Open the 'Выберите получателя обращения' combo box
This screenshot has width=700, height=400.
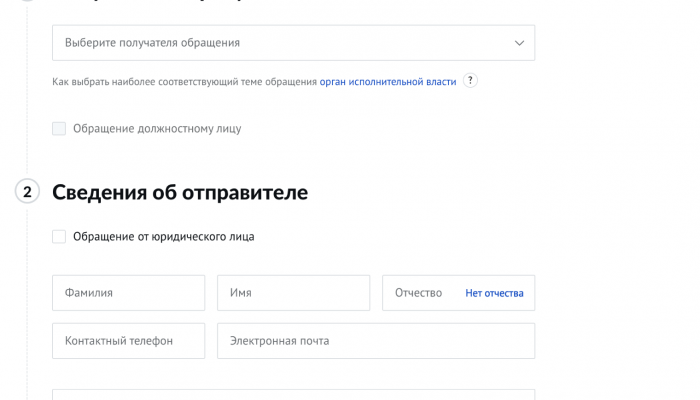[292, 43]
